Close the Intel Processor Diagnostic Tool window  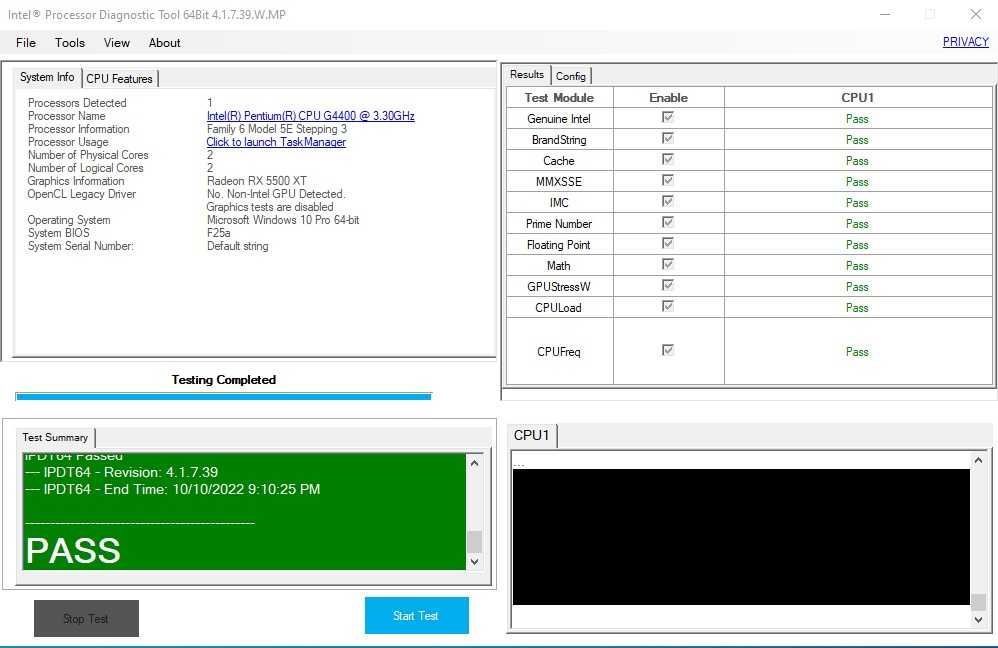pos(976,14)
